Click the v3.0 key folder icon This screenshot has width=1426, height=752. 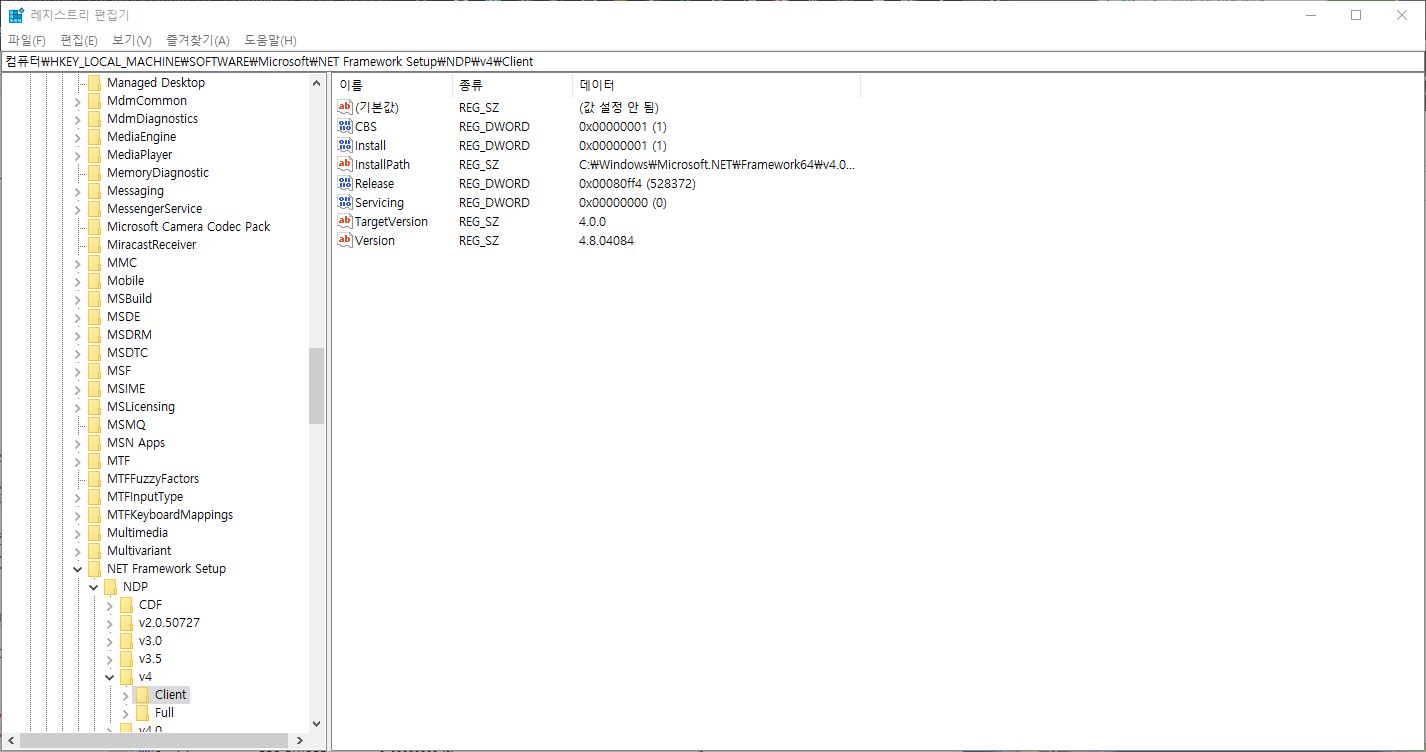[x=127, y=640]
